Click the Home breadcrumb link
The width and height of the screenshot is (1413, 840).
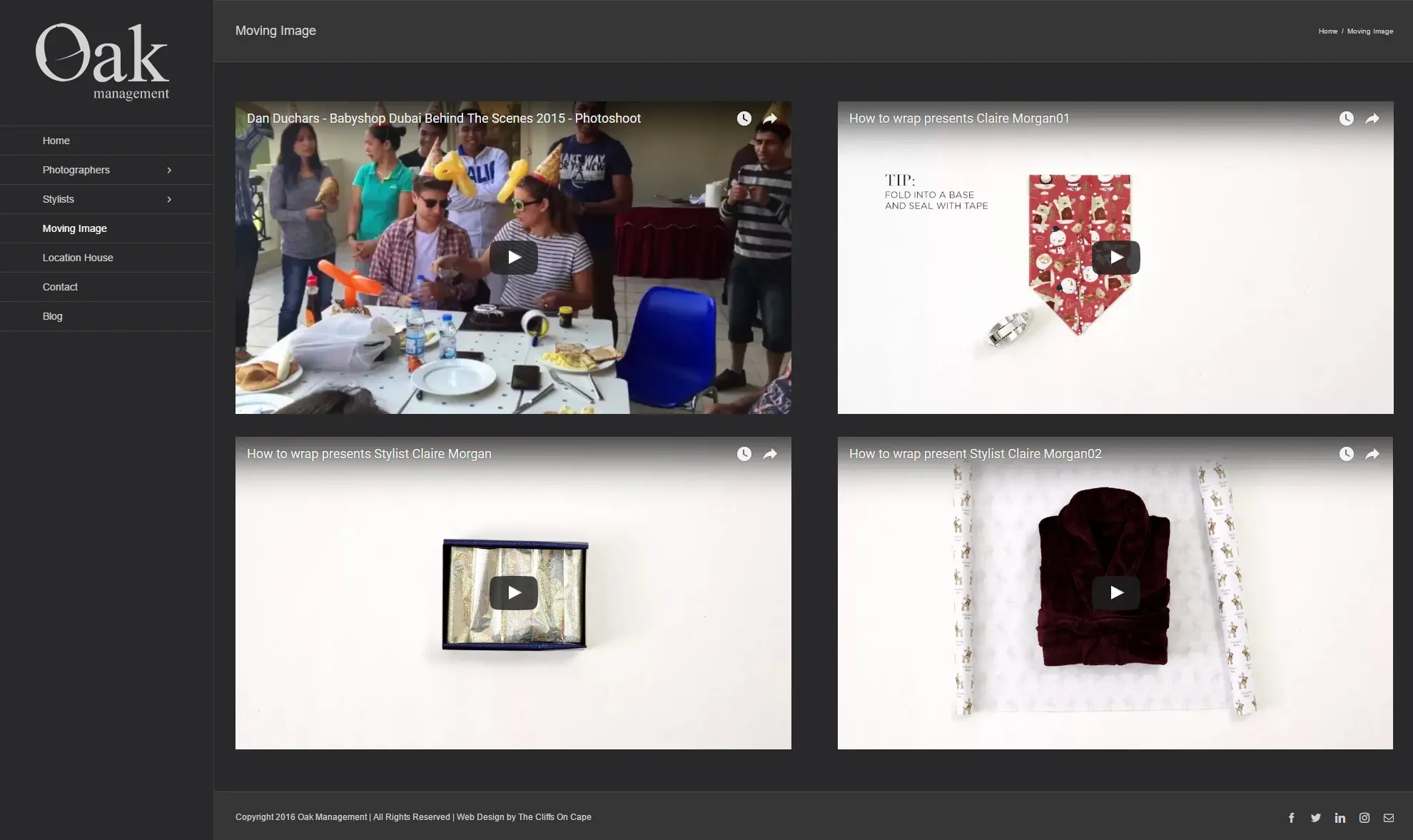tap(1327, 31)
